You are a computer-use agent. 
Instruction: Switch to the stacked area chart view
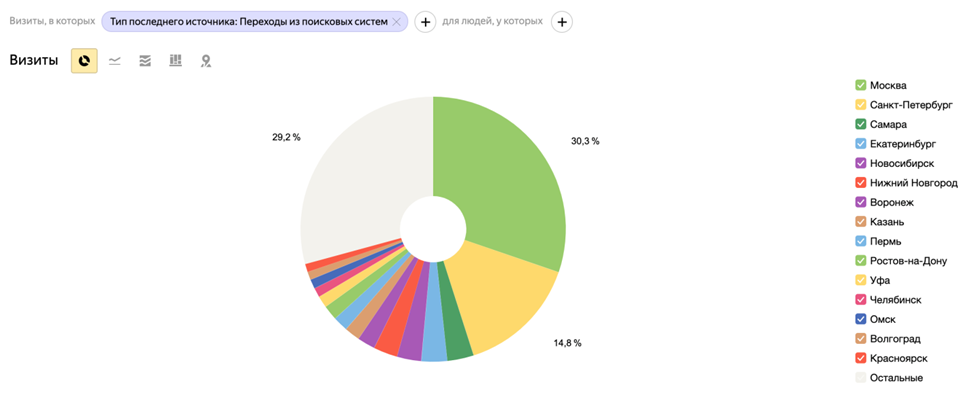pos(145,61)
